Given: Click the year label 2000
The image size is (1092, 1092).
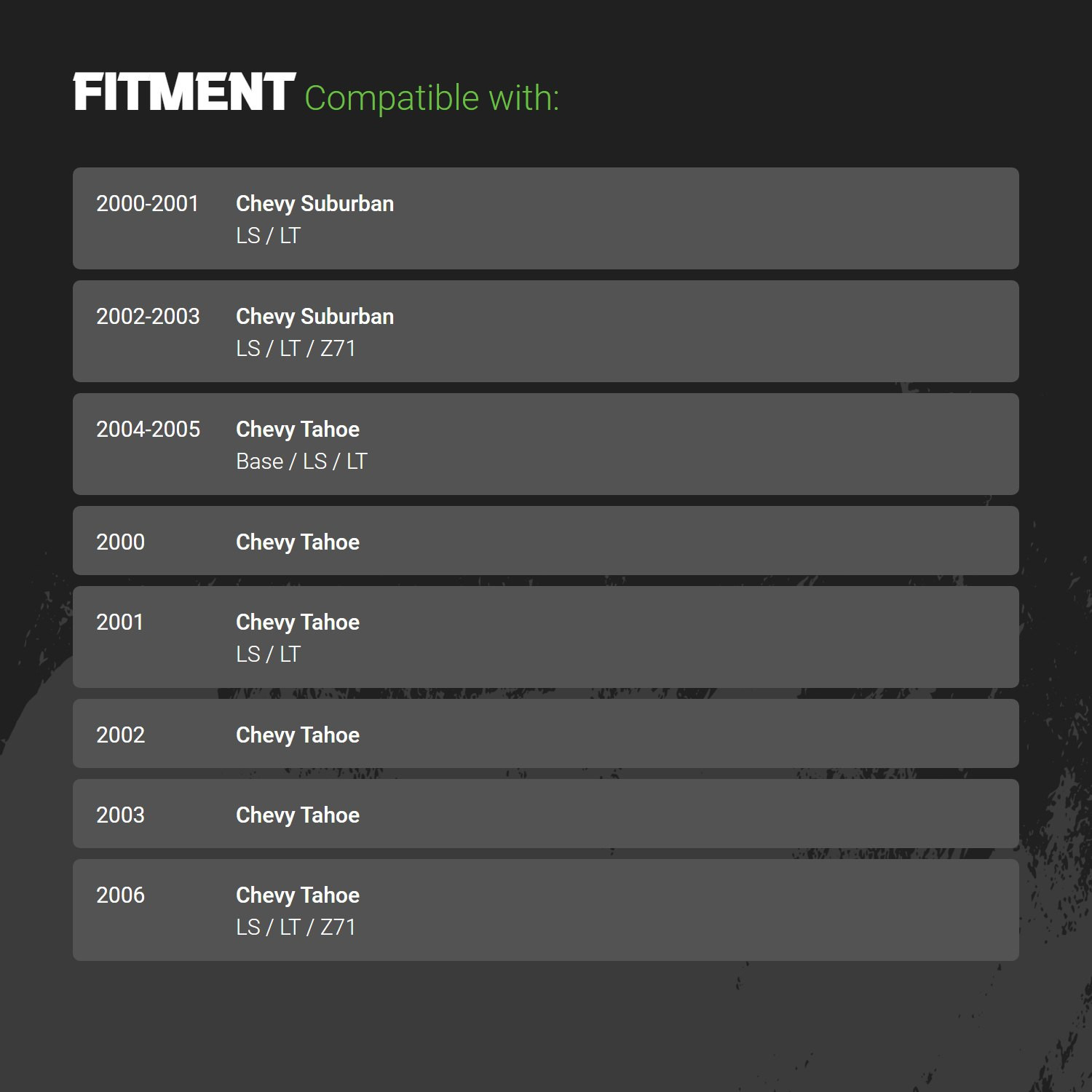Looking at the screenshot, I should click(121, 542).
